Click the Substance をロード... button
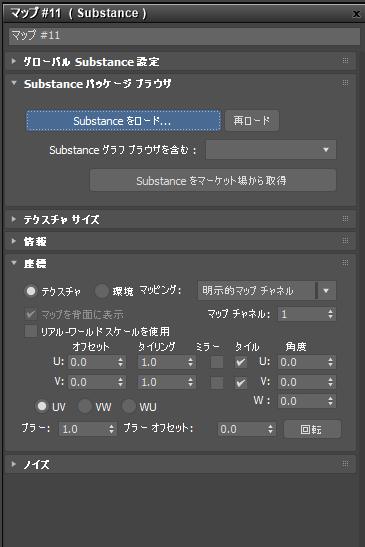This screenshot has width=365, height=547. 124,121
